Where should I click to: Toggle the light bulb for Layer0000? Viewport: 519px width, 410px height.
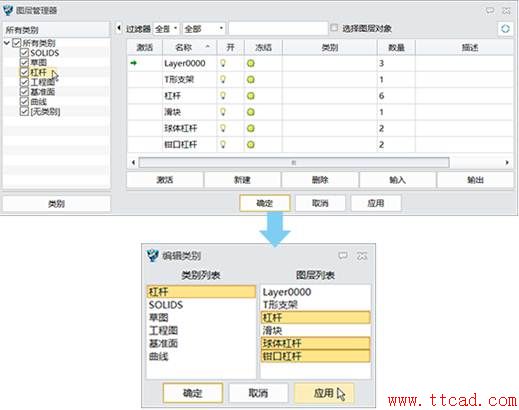[223, 63]
